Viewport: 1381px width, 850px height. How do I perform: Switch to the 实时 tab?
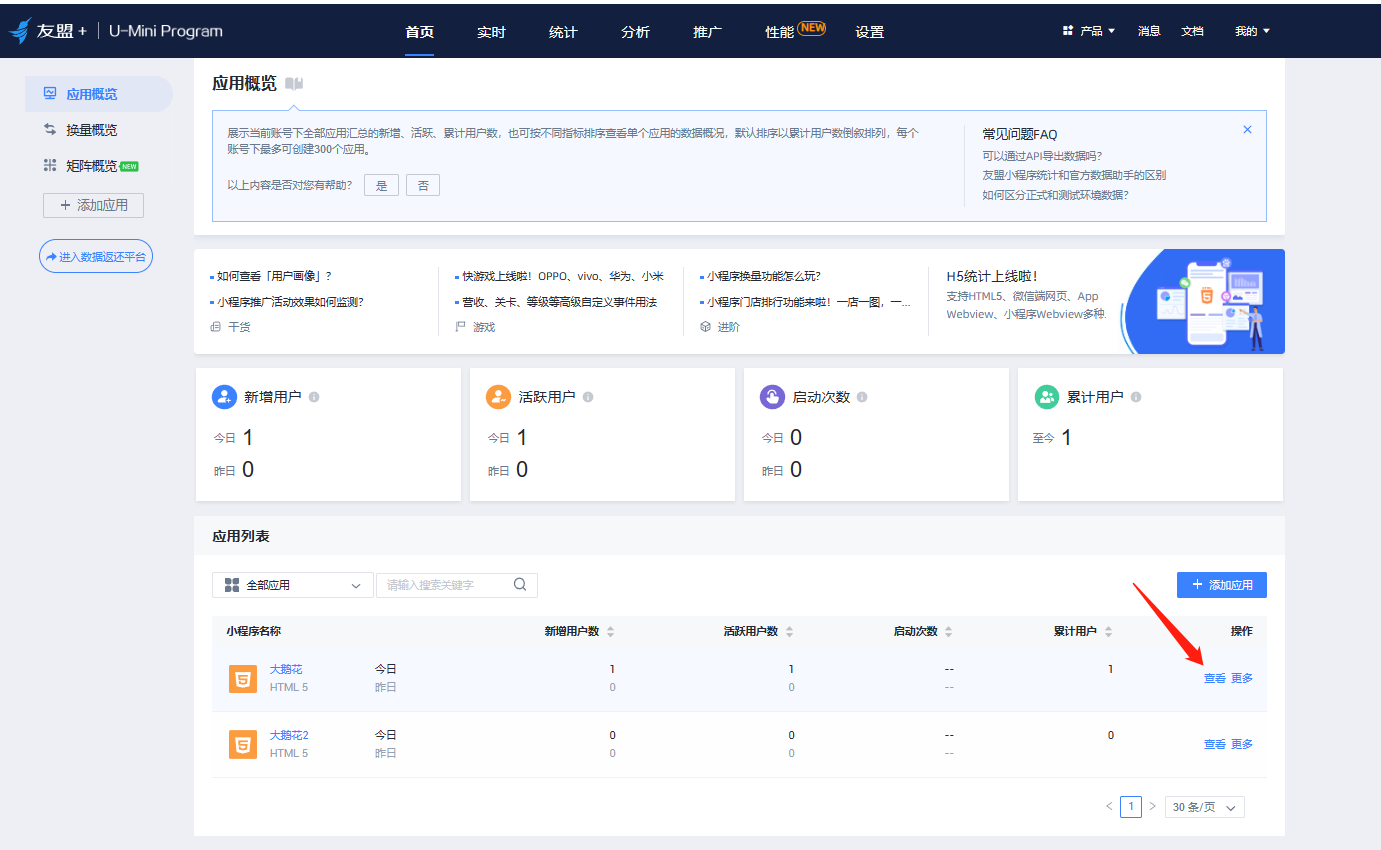point(491,32)
